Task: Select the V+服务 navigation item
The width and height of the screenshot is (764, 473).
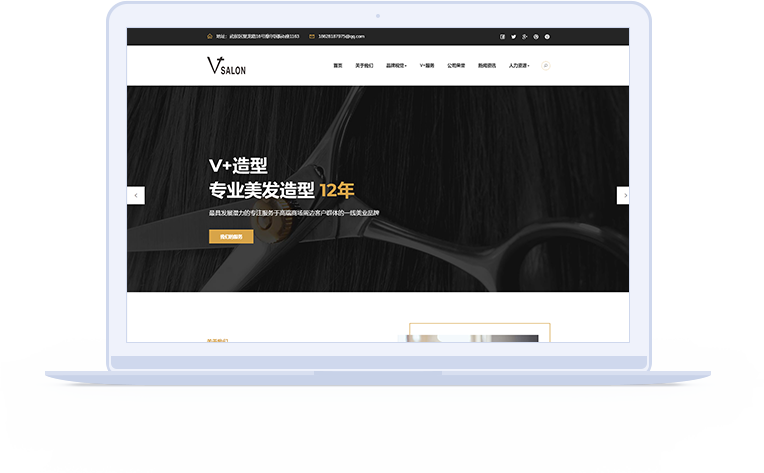Action: (427, 66)
